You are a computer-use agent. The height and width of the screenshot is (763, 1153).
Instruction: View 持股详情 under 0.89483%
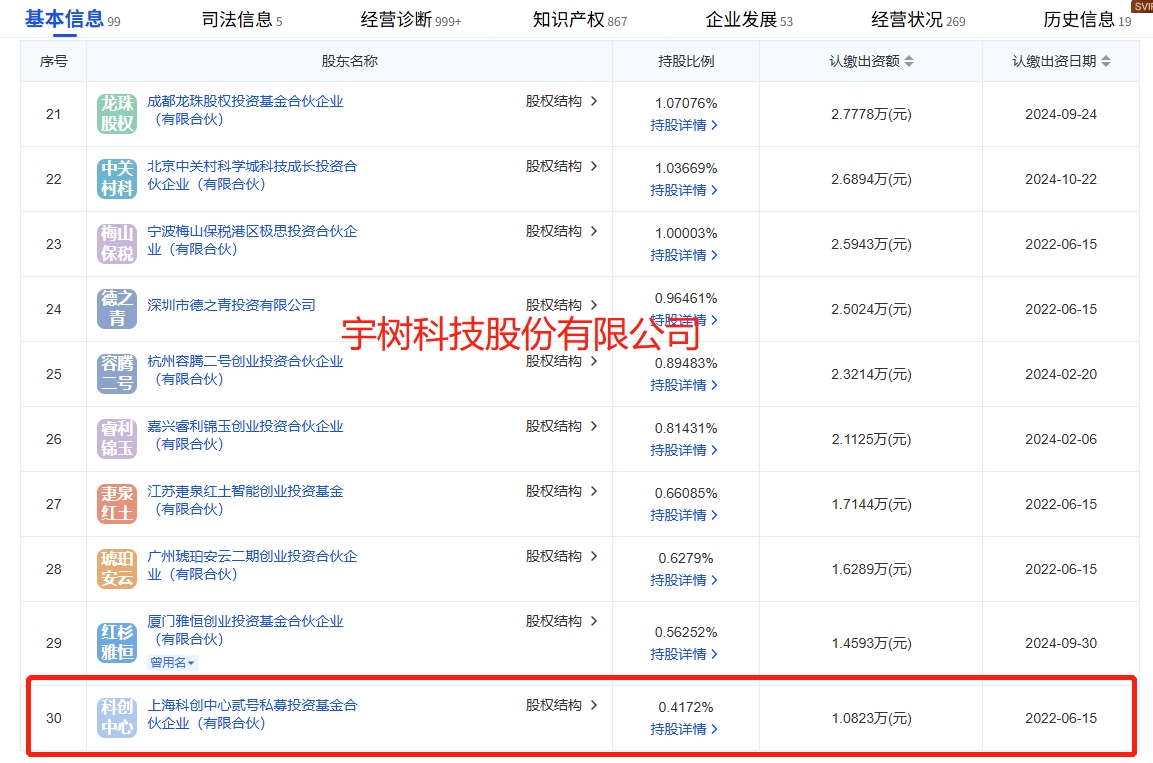684,385
